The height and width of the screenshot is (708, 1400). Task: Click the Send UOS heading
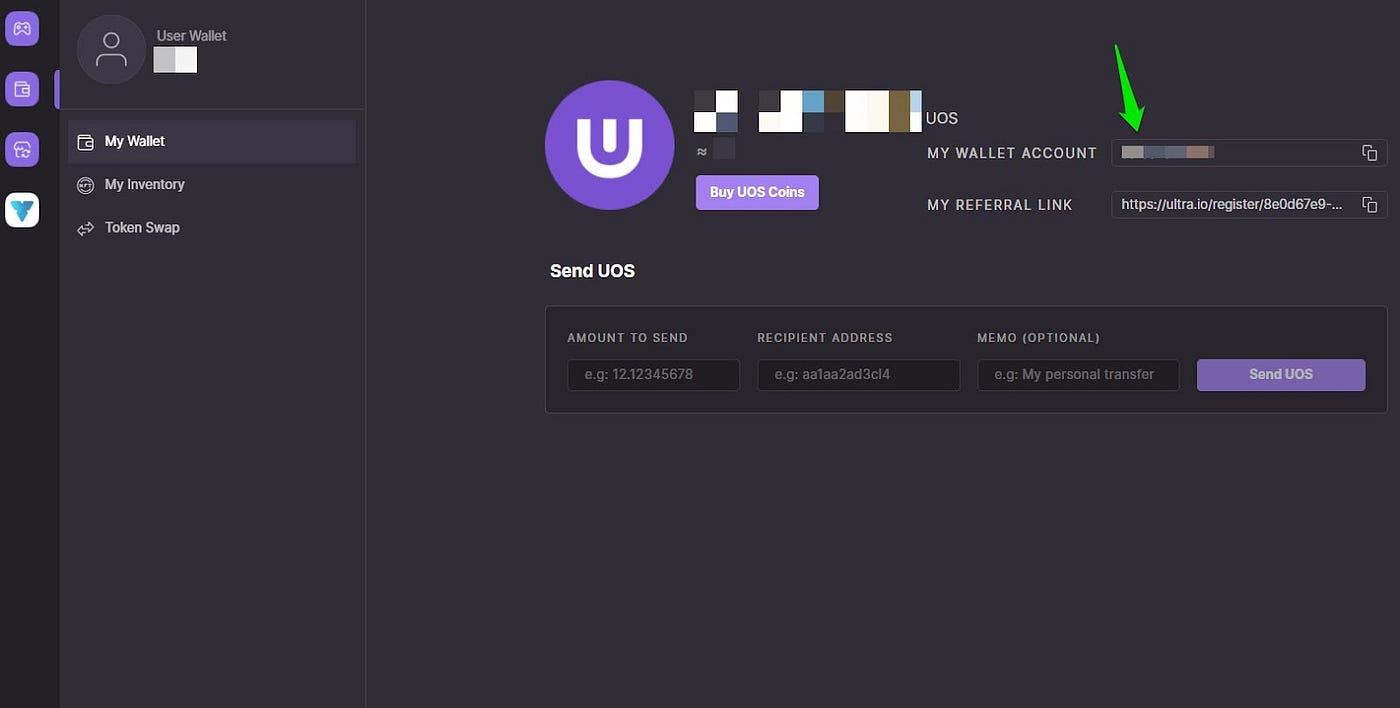[x=592, y=271]
